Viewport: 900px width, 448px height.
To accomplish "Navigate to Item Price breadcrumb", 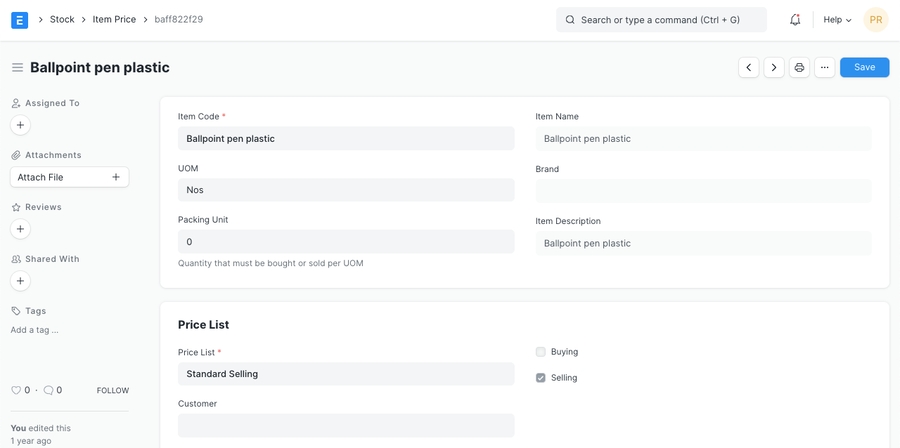I will click(x=114, y=20).
